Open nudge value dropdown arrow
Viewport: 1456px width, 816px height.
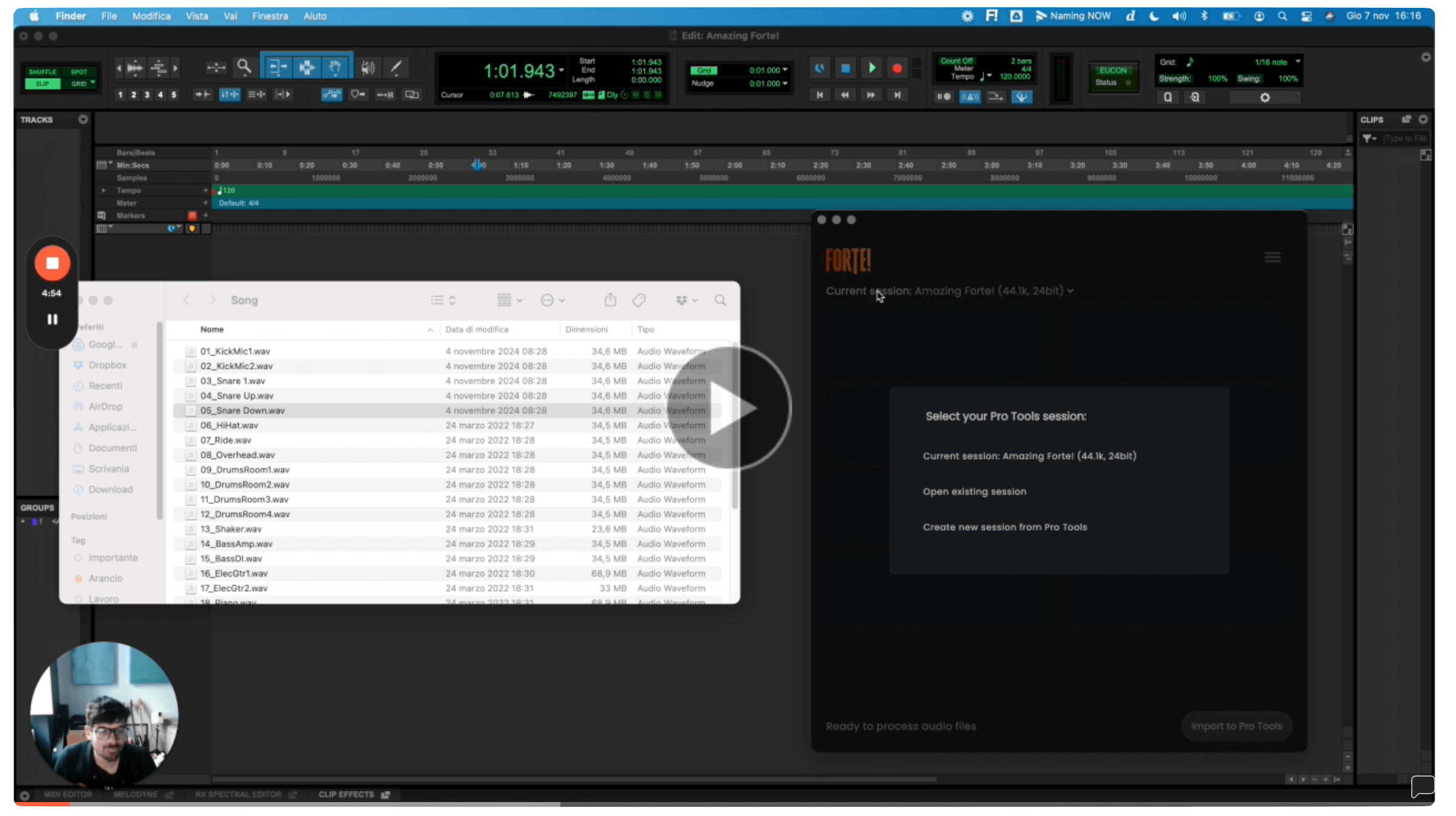tap(785, 83)
